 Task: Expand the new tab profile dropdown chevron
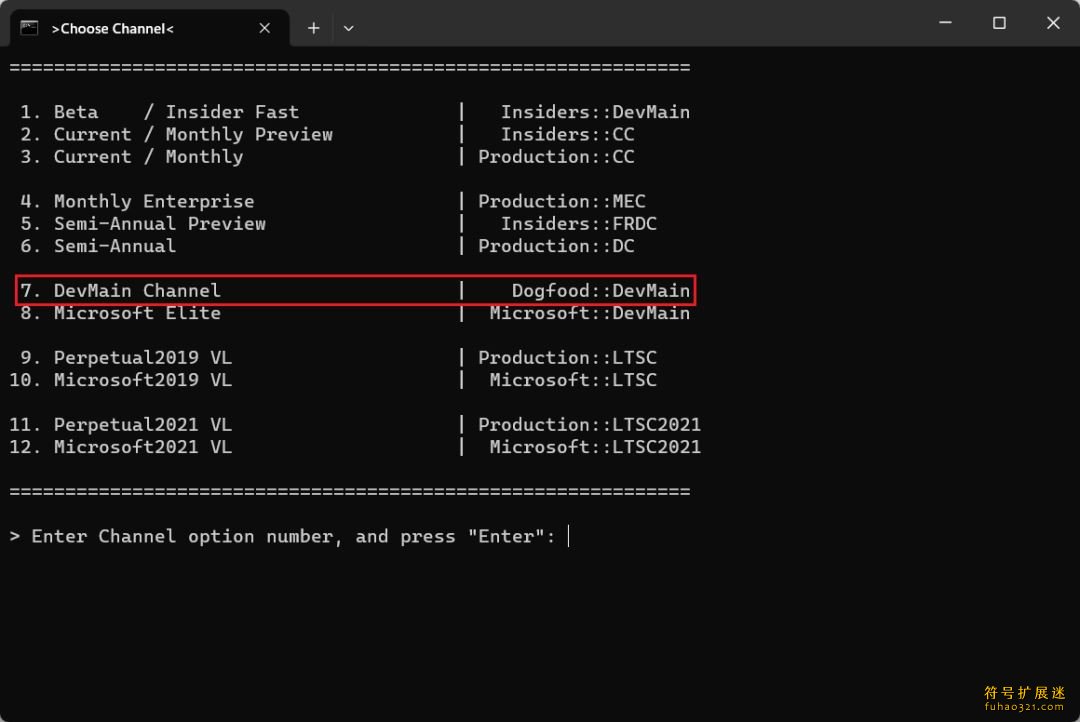[x=348, y=28]
